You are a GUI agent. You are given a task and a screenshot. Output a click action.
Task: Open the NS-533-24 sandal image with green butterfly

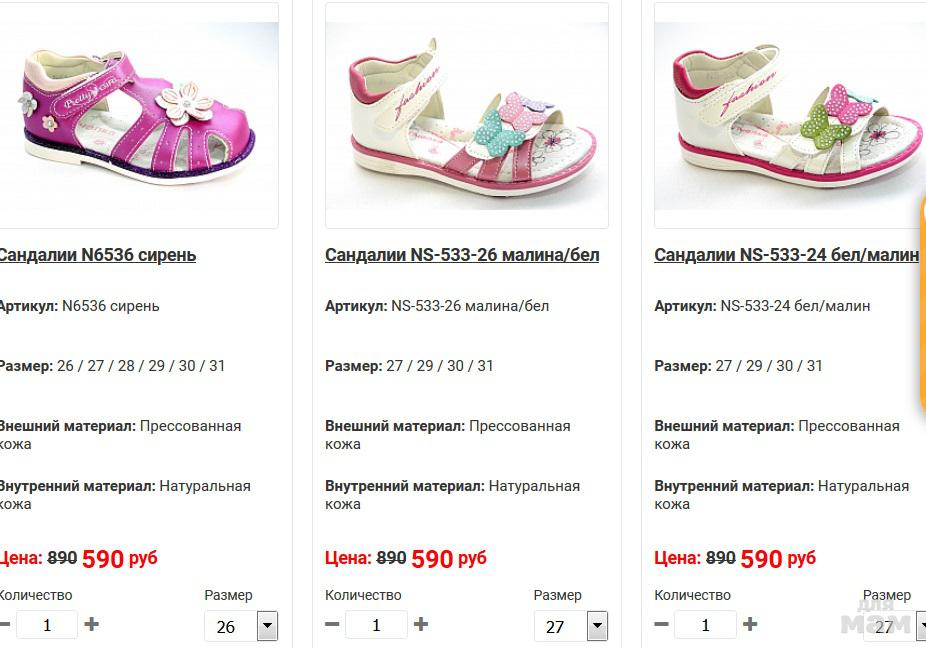point(790,115)
